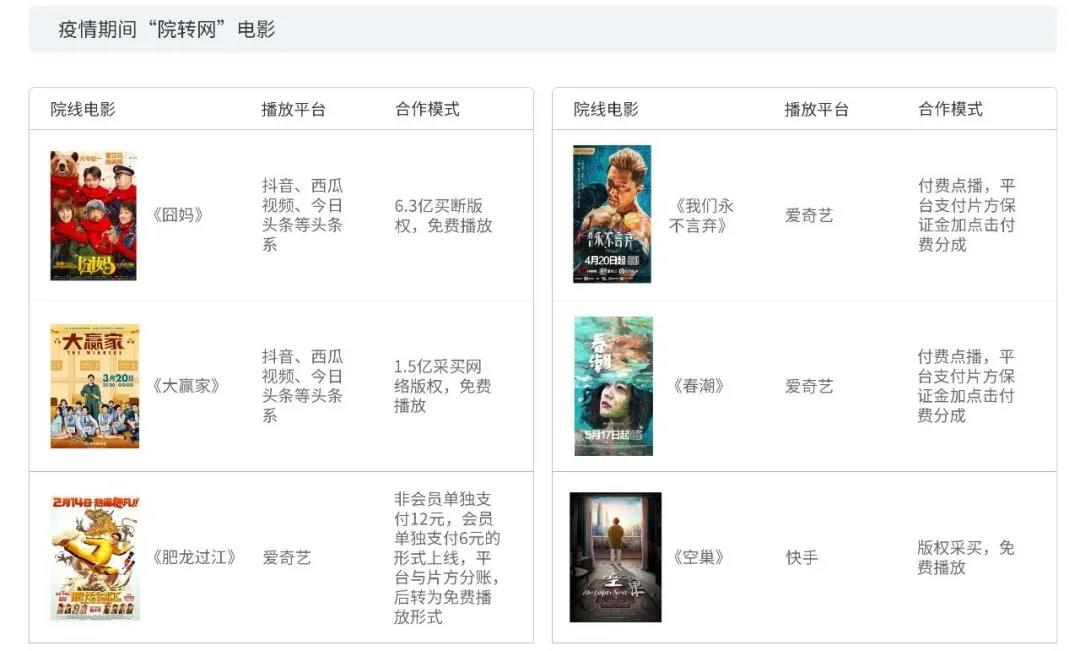Click the left table's 院线电影 header
Viewport: 1080px width, 651px height.
[83, 110]
